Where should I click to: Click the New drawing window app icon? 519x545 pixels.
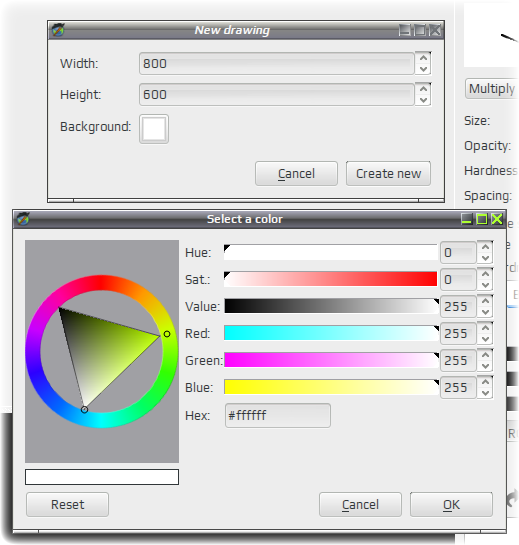click(x=58, y=30)
